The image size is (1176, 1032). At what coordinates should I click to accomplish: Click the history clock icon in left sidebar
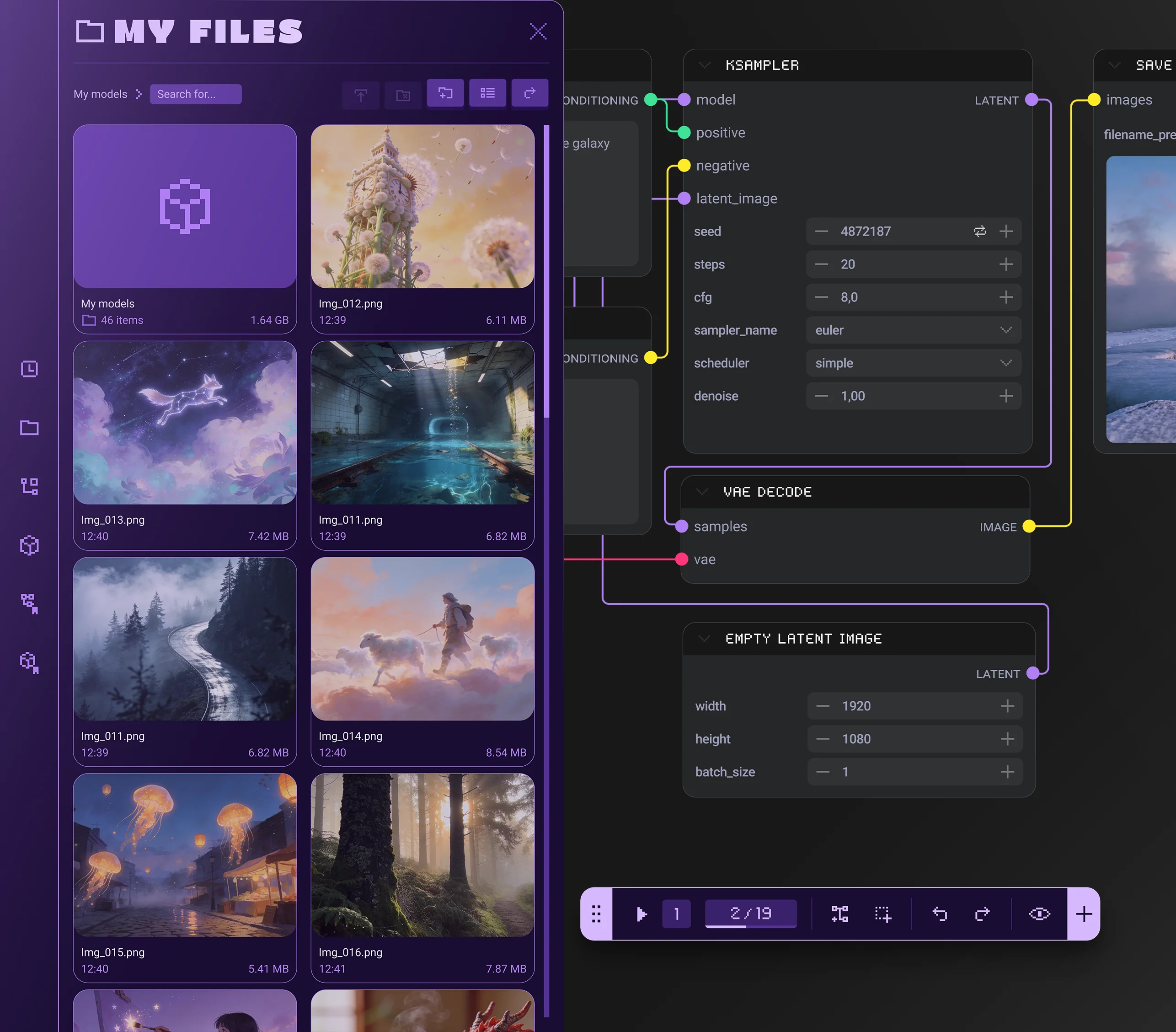point(29,369)
